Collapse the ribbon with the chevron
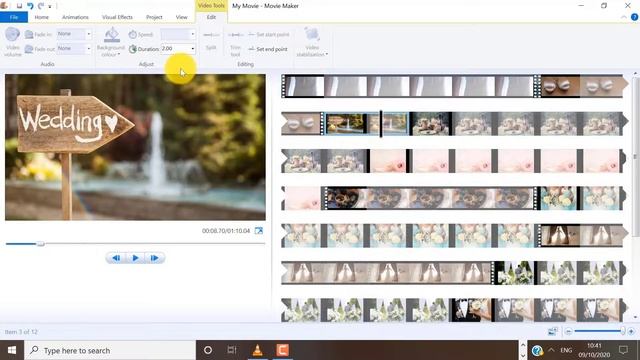Image resolution: width=640 pixels, height=360 pixels. pyautogui.click(x=624, y=17)
